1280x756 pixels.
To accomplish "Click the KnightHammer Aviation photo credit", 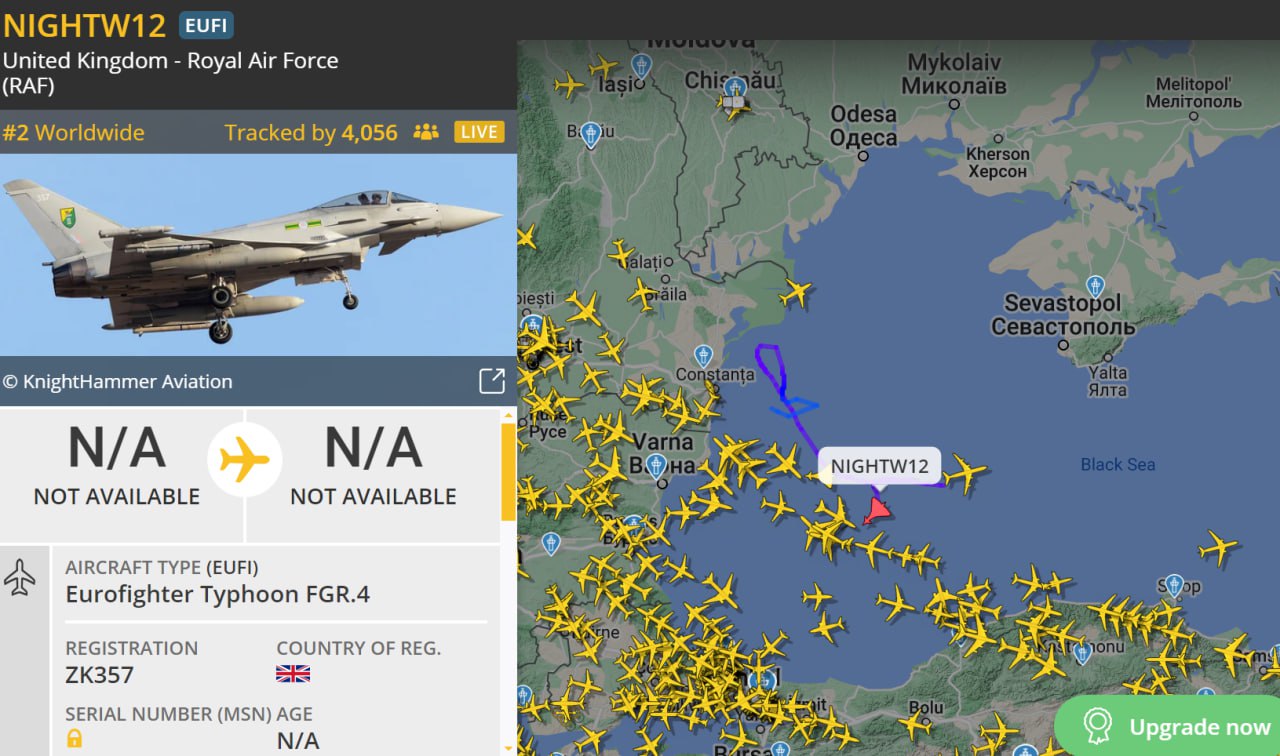I will [x=118, y=381].
